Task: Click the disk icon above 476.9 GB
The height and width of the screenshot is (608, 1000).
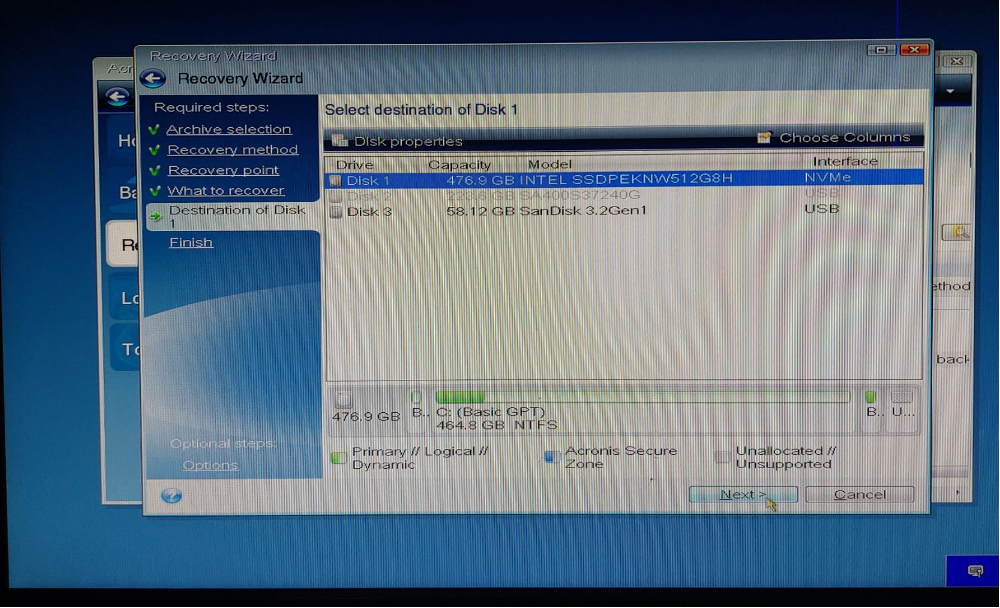Action: pos(343,398)
